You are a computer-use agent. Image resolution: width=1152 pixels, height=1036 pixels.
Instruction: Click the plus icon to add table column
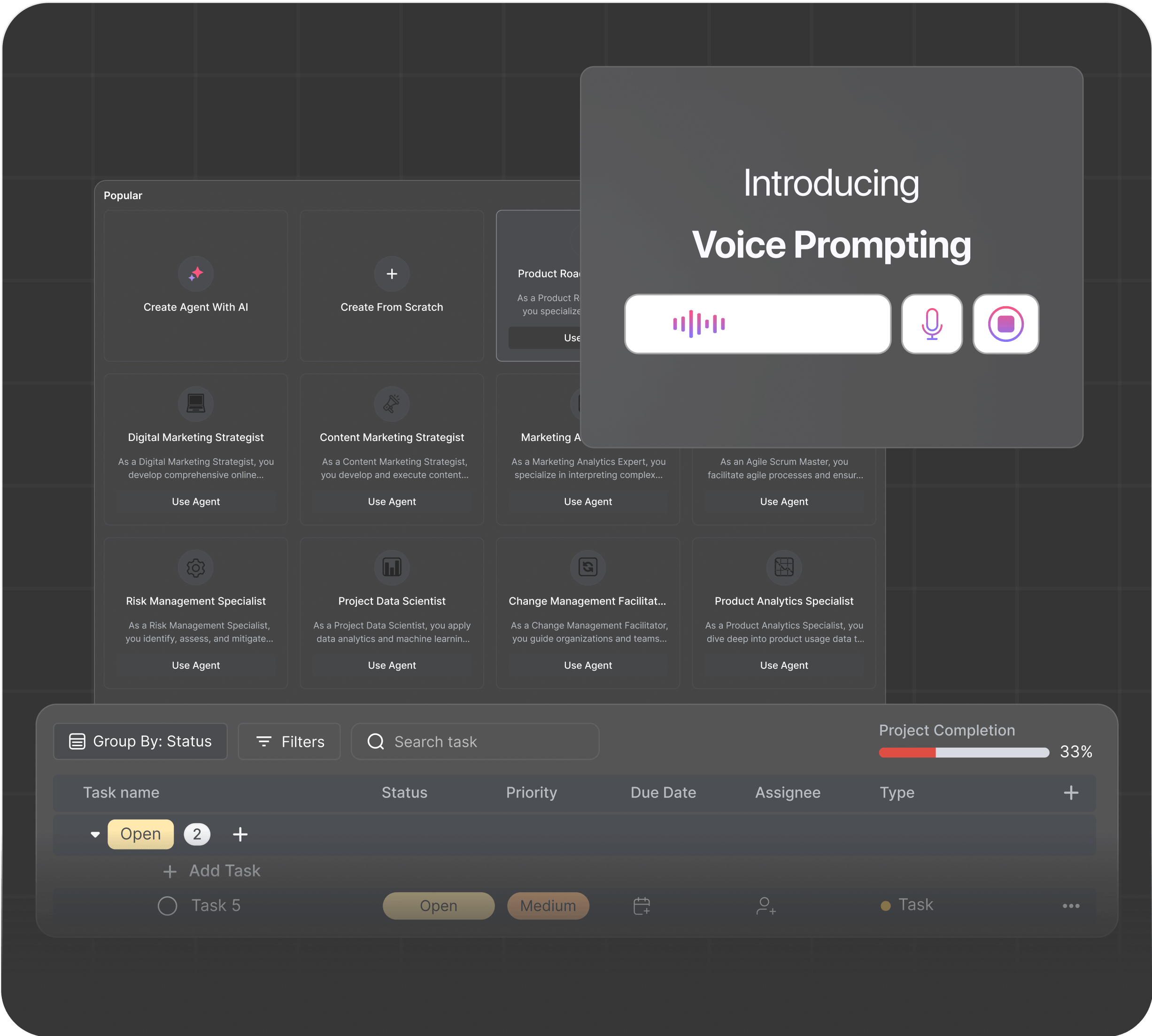pyautogui.click(x=1071, y=792)
